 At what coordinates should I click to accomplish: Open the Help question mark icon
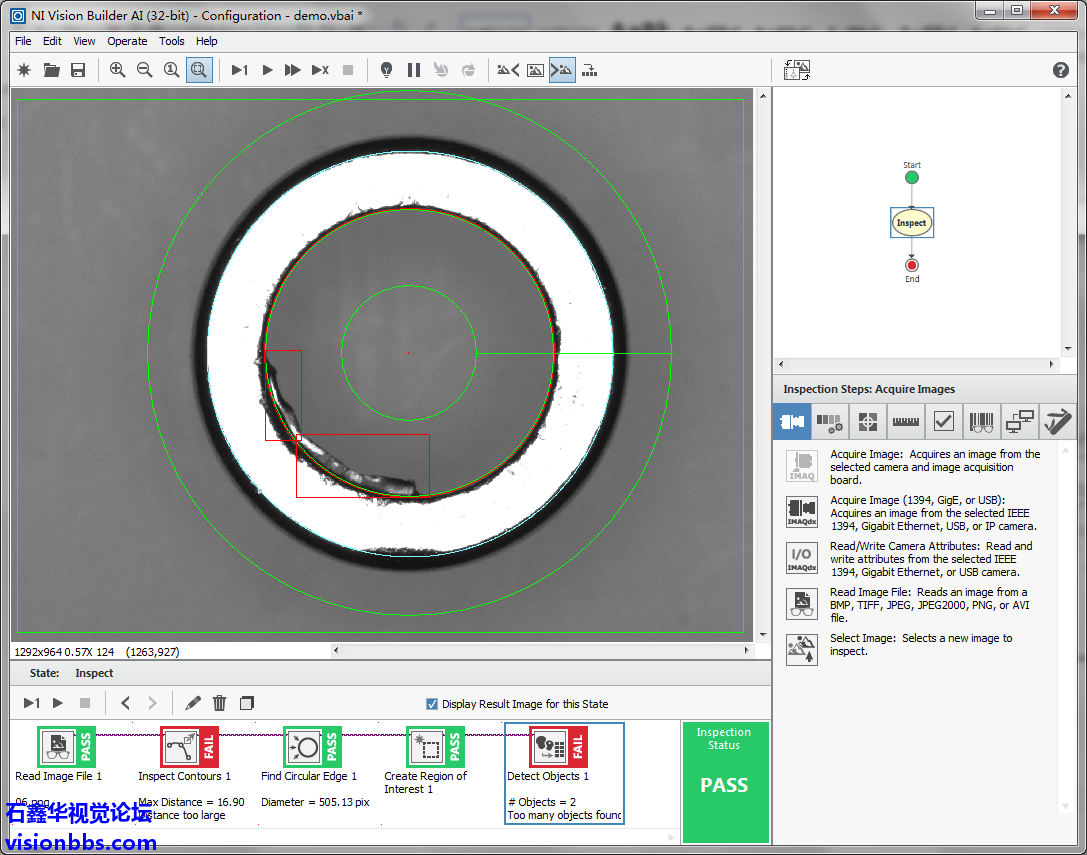pyautogui.click(x=1061, y=70)
